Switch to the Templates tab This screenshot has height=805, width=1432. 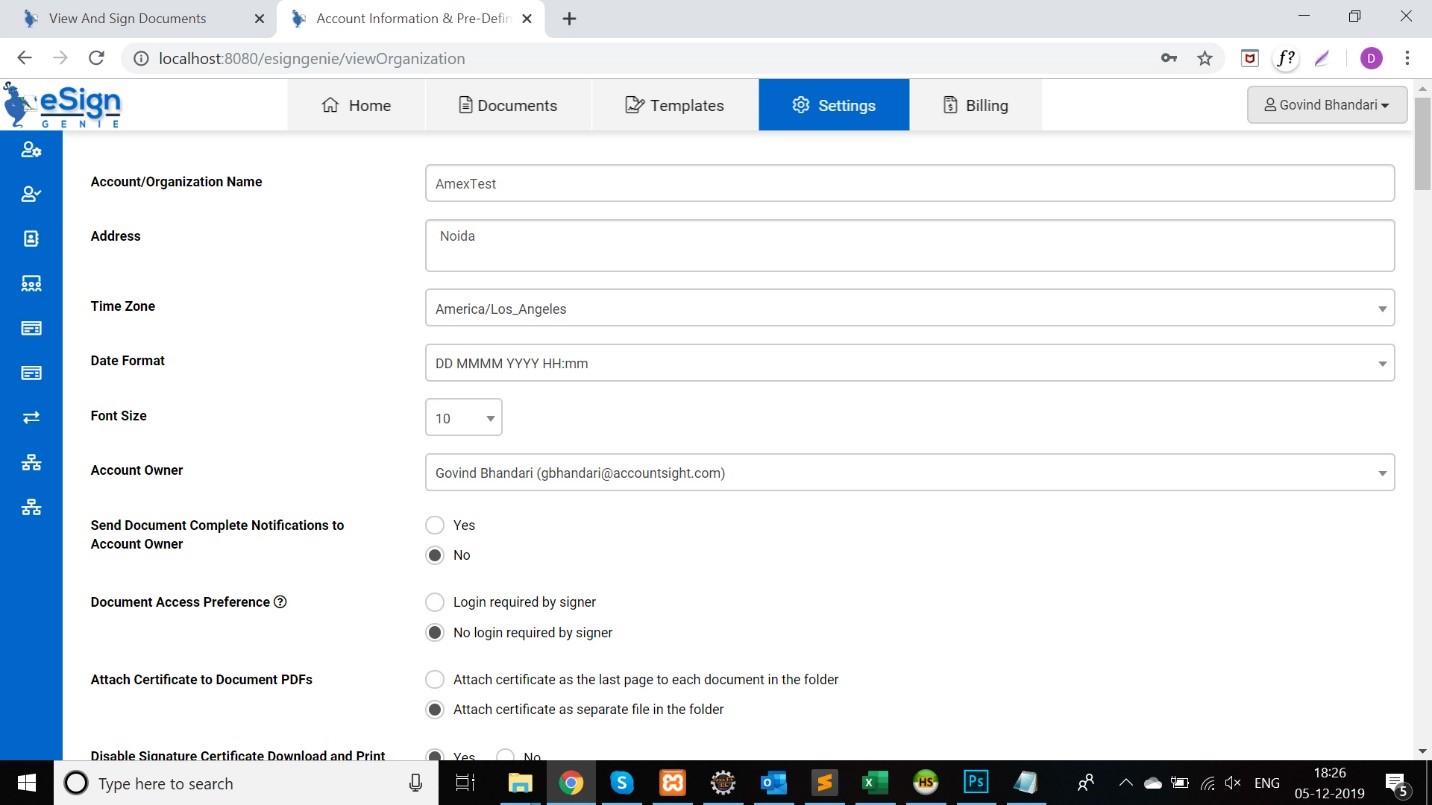tap(675, 104)
